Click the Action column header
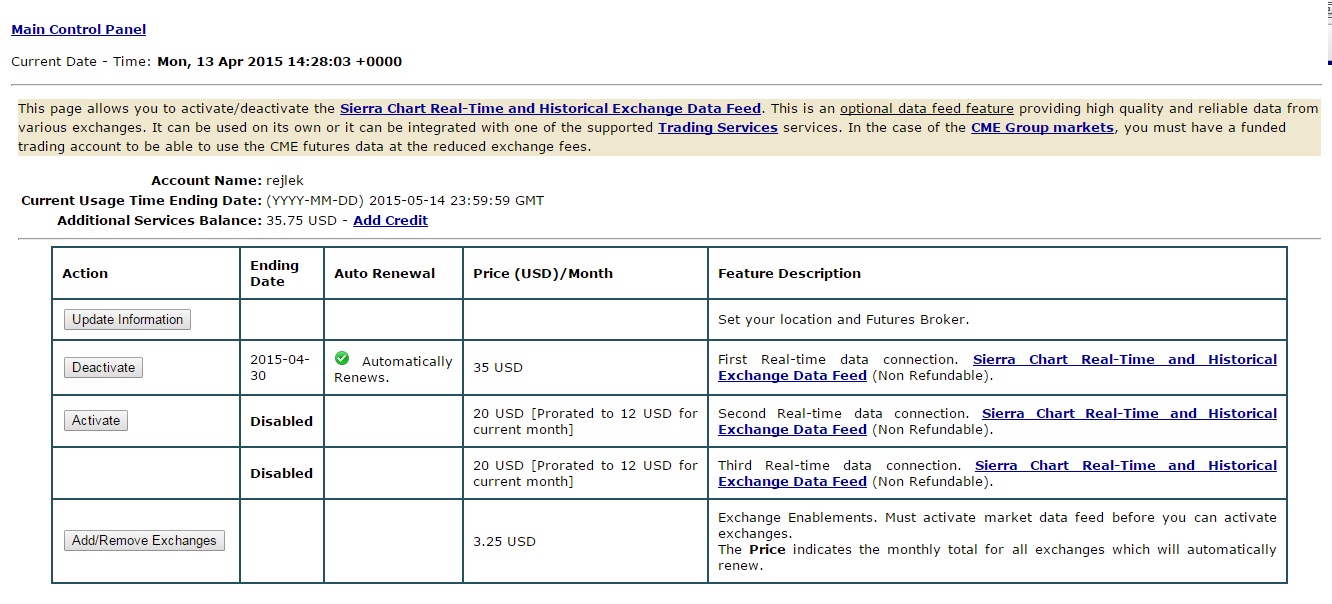 (85, 273)
